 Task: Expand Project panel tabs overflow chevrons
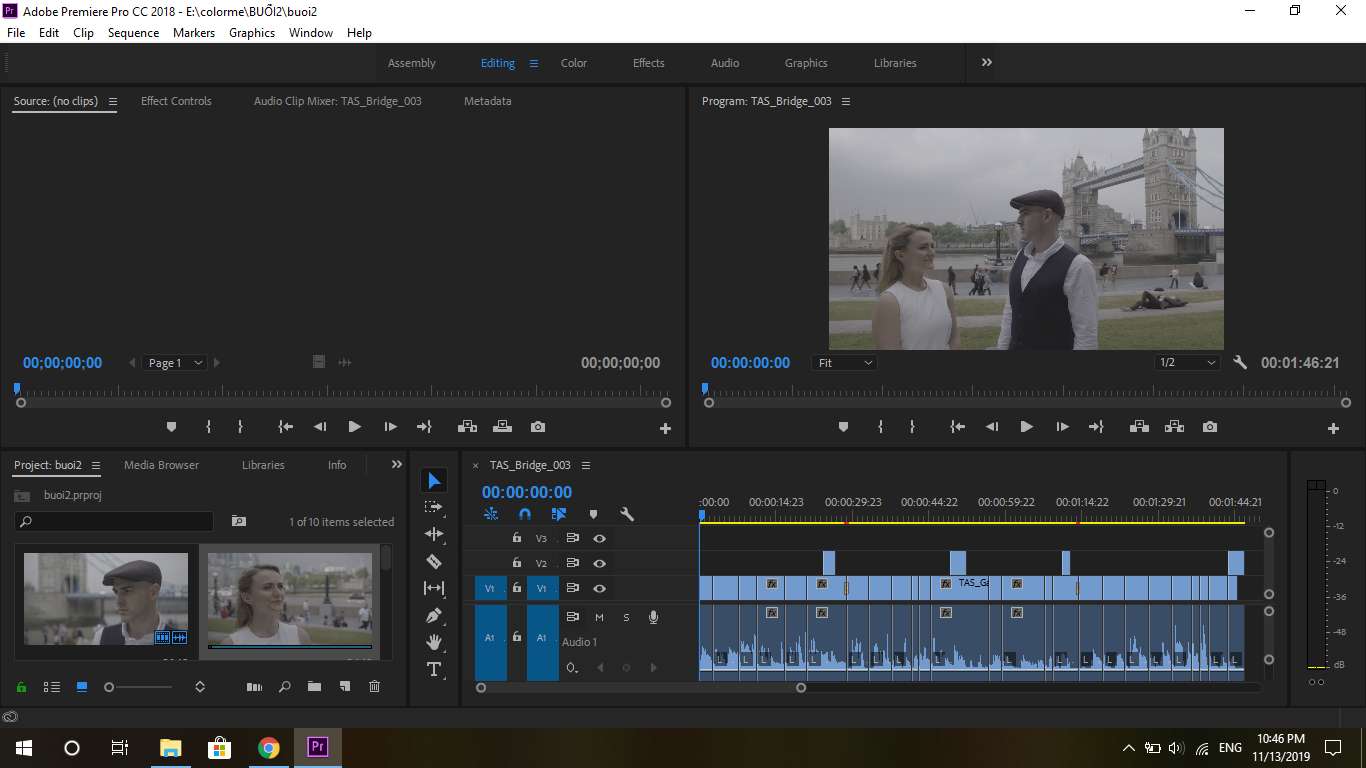coord(397,464)
